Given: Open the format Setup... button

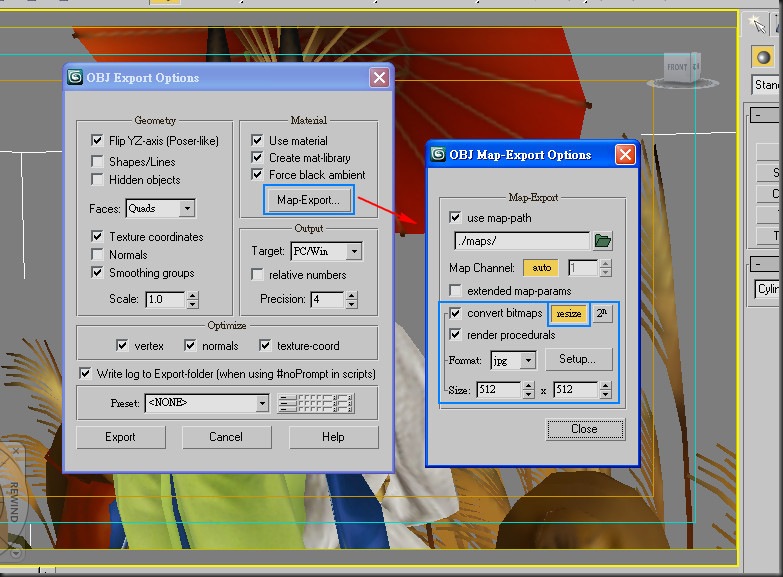Looking at the screenshot, I should pyautogui.click(x=578, y=359).
